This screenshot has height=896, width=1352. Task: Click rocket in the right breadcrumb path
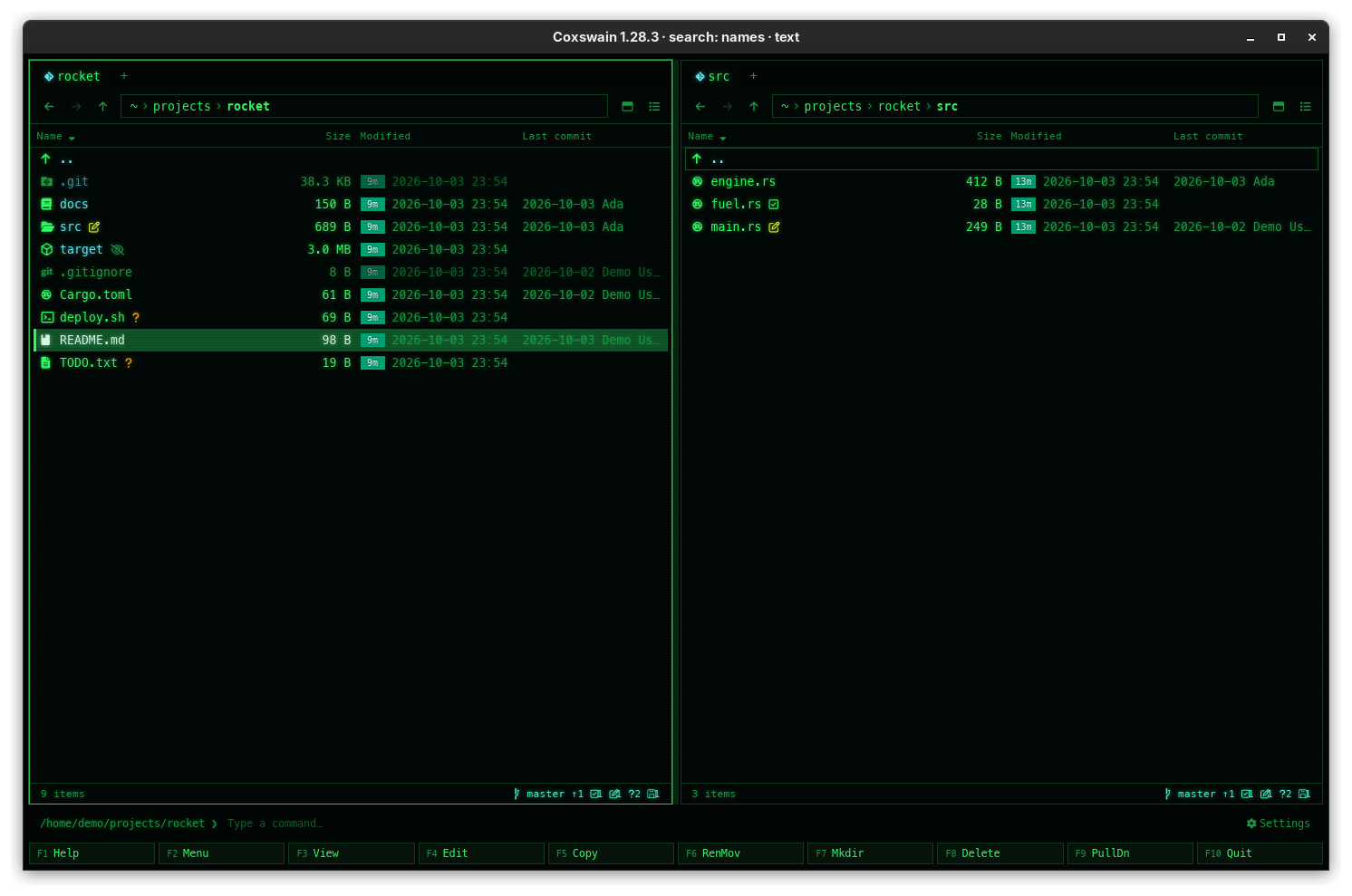pos(899,107)
